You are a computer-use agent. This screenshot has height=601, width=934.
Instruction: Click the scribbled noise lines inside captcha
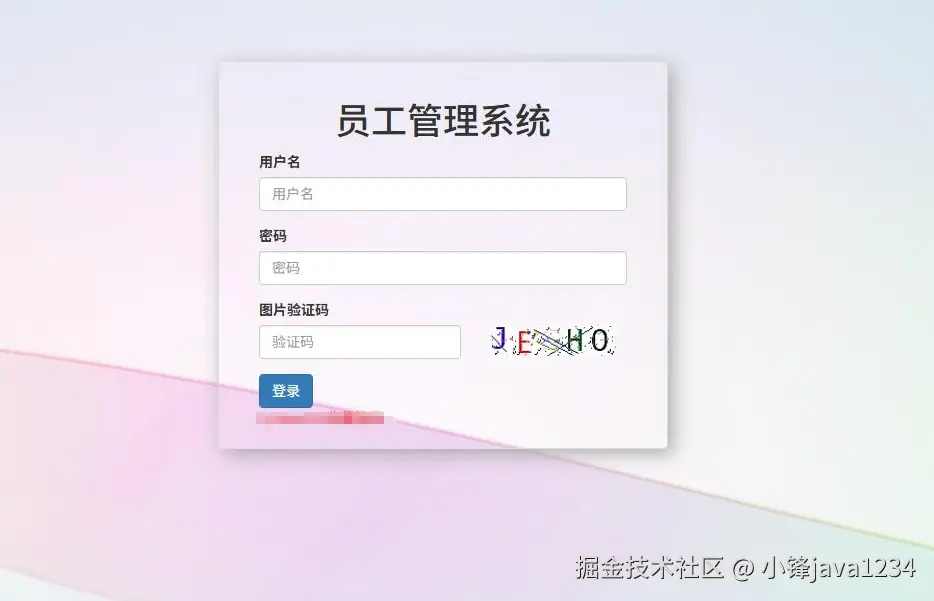pyautogui.click(x=550, y=342)
